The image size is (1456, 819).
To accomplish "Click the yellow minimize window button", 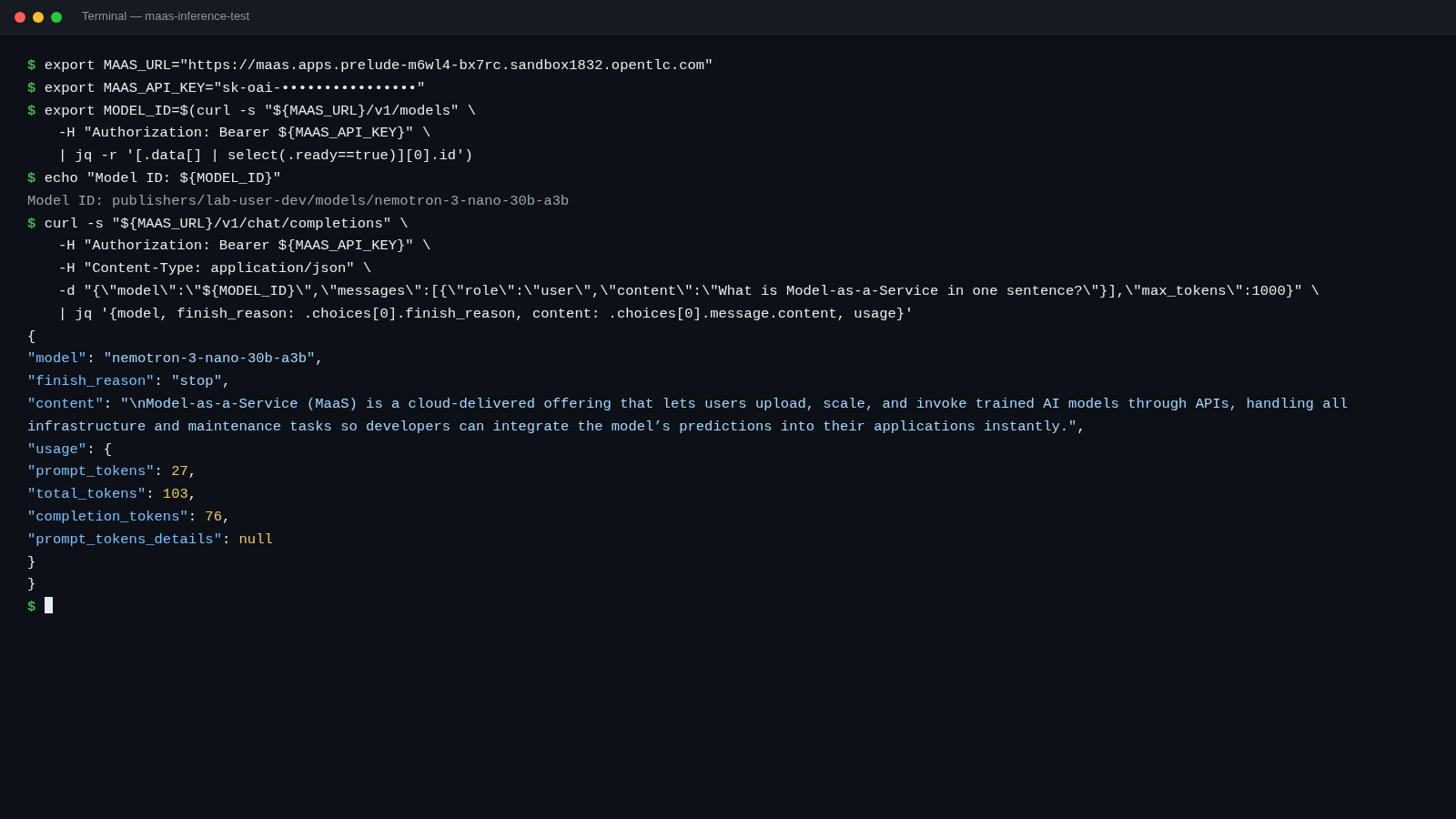I will (x=38, y=17).
